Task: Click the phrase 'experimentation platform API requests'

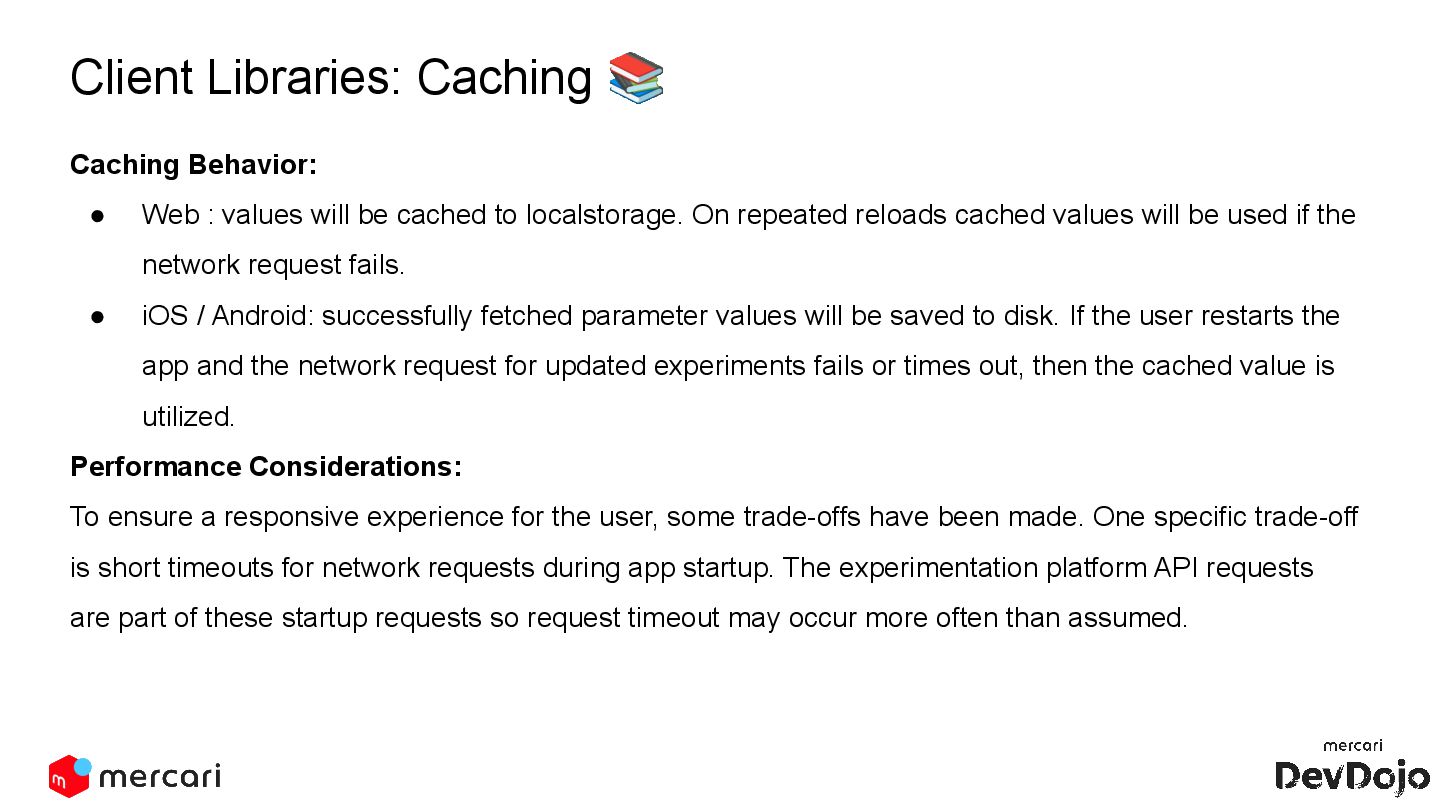Action: 1076,568
